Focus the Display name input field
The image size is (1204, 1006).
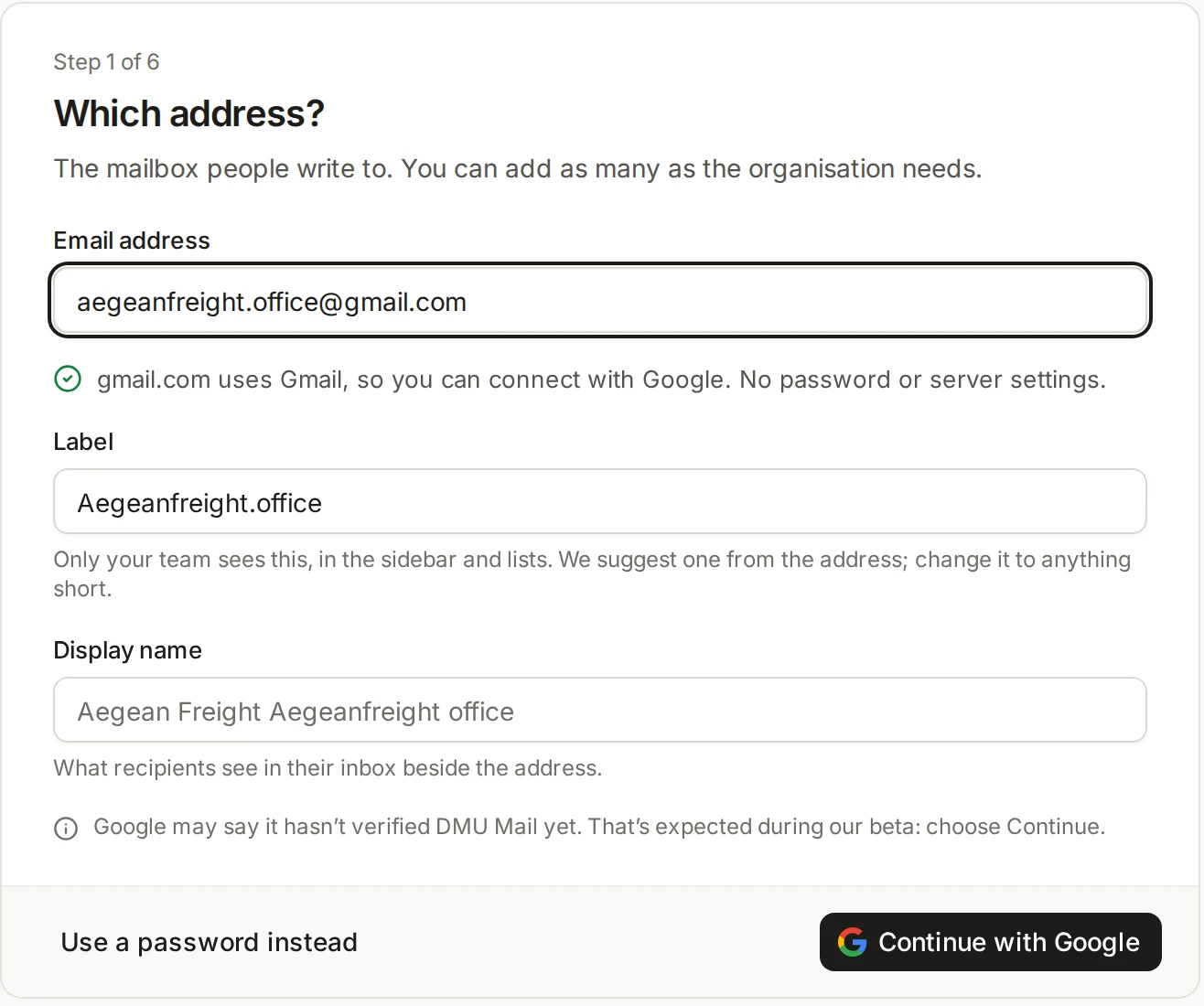tap(600, 710)
